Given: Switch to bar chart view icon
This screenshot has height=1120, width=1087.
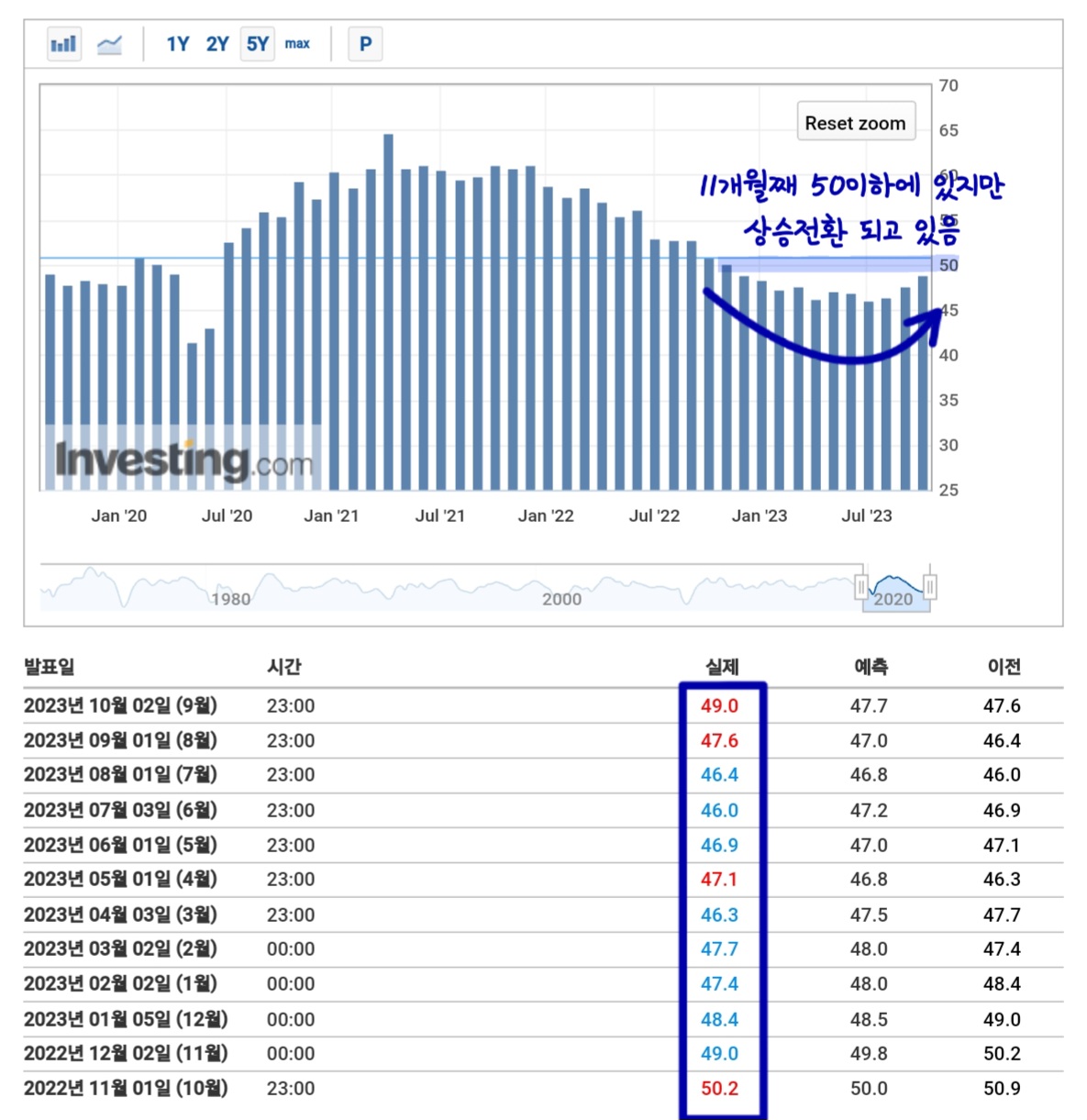Looking at the screenshot, I should pos(64,44).
